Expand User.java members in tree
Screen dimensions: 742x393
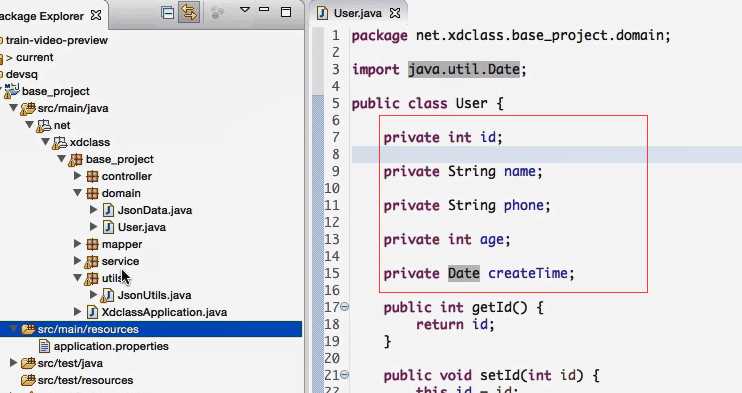[x=94, y=227]
